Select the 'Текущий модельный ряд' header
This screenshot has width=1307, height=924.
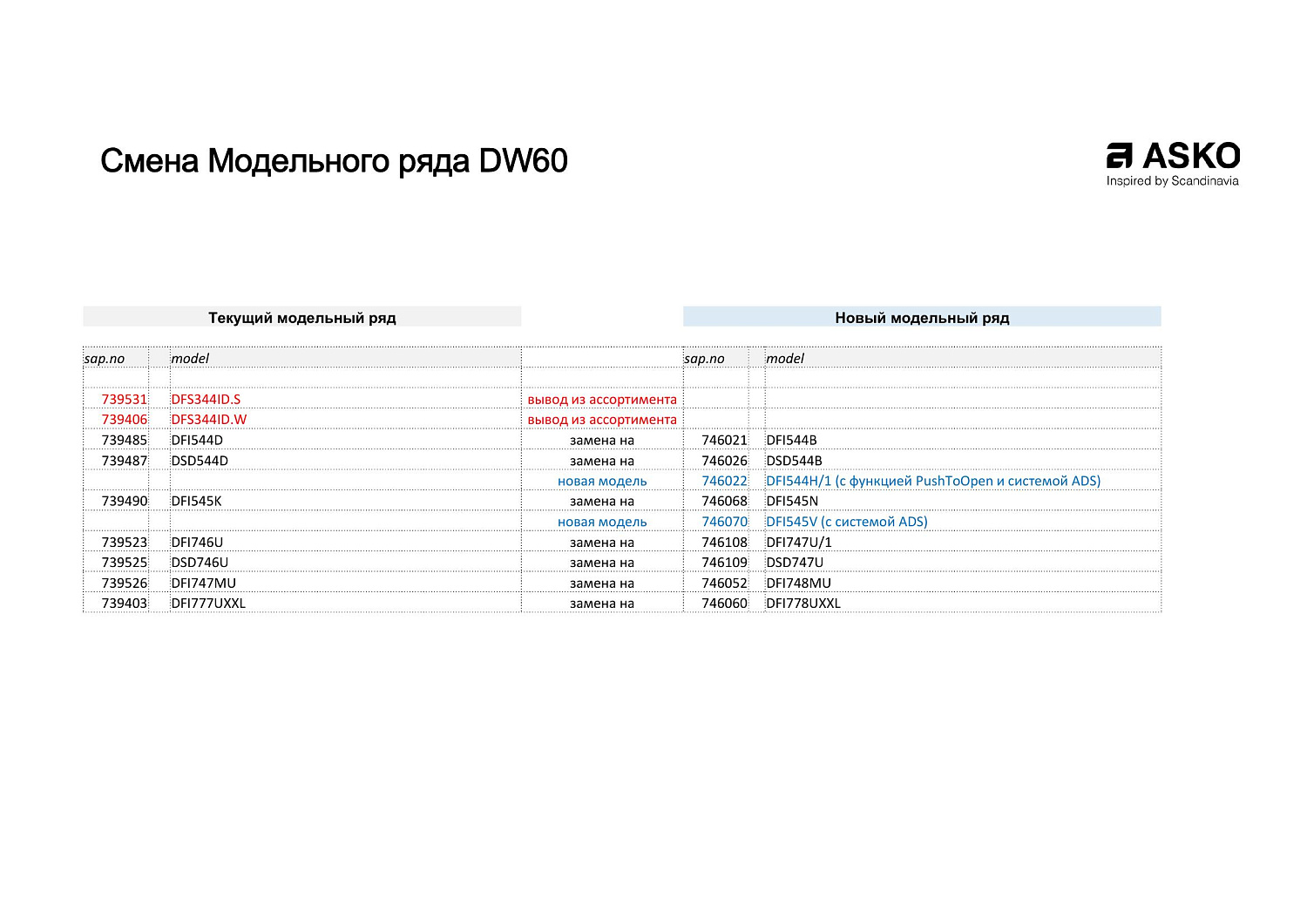pos(301,318)
